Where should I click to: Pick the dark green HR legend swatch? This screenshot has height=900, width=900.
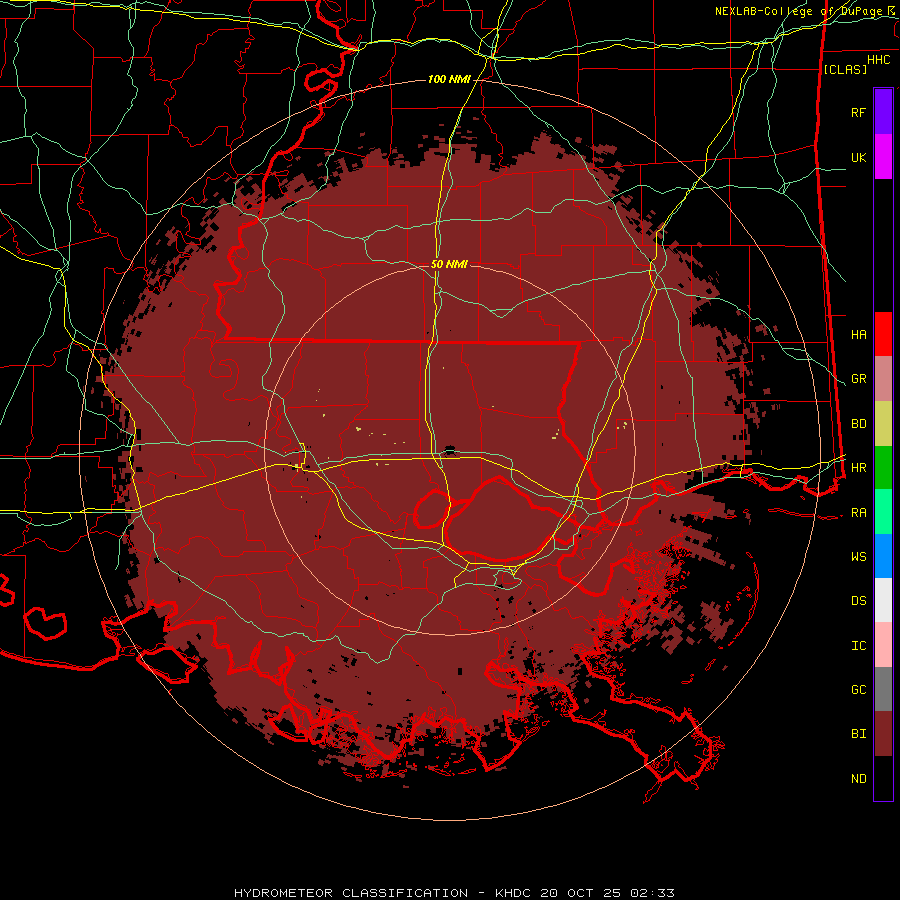[883, 468]
